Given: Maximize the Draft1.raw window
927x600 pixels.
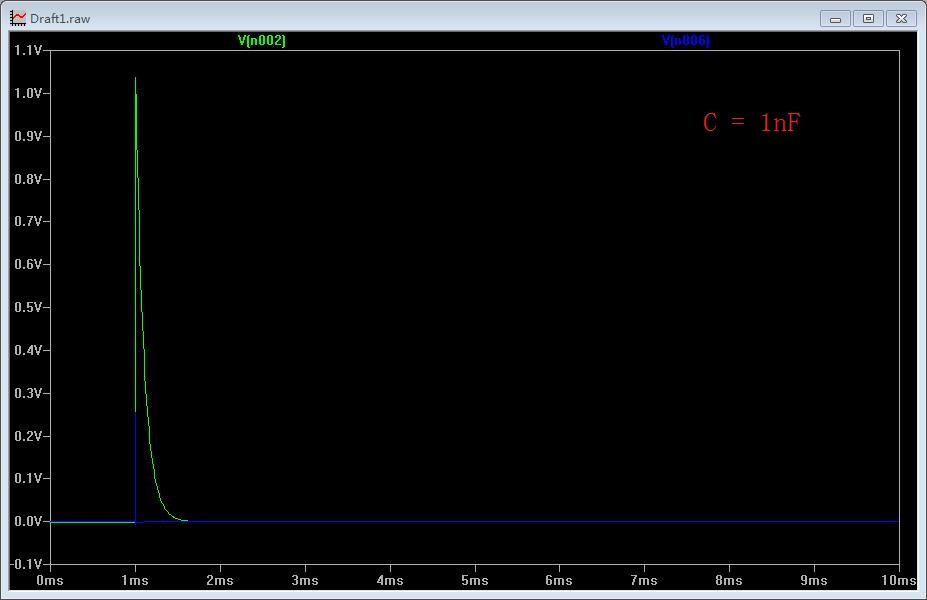Looking at the screenshot, I should 868,19.
